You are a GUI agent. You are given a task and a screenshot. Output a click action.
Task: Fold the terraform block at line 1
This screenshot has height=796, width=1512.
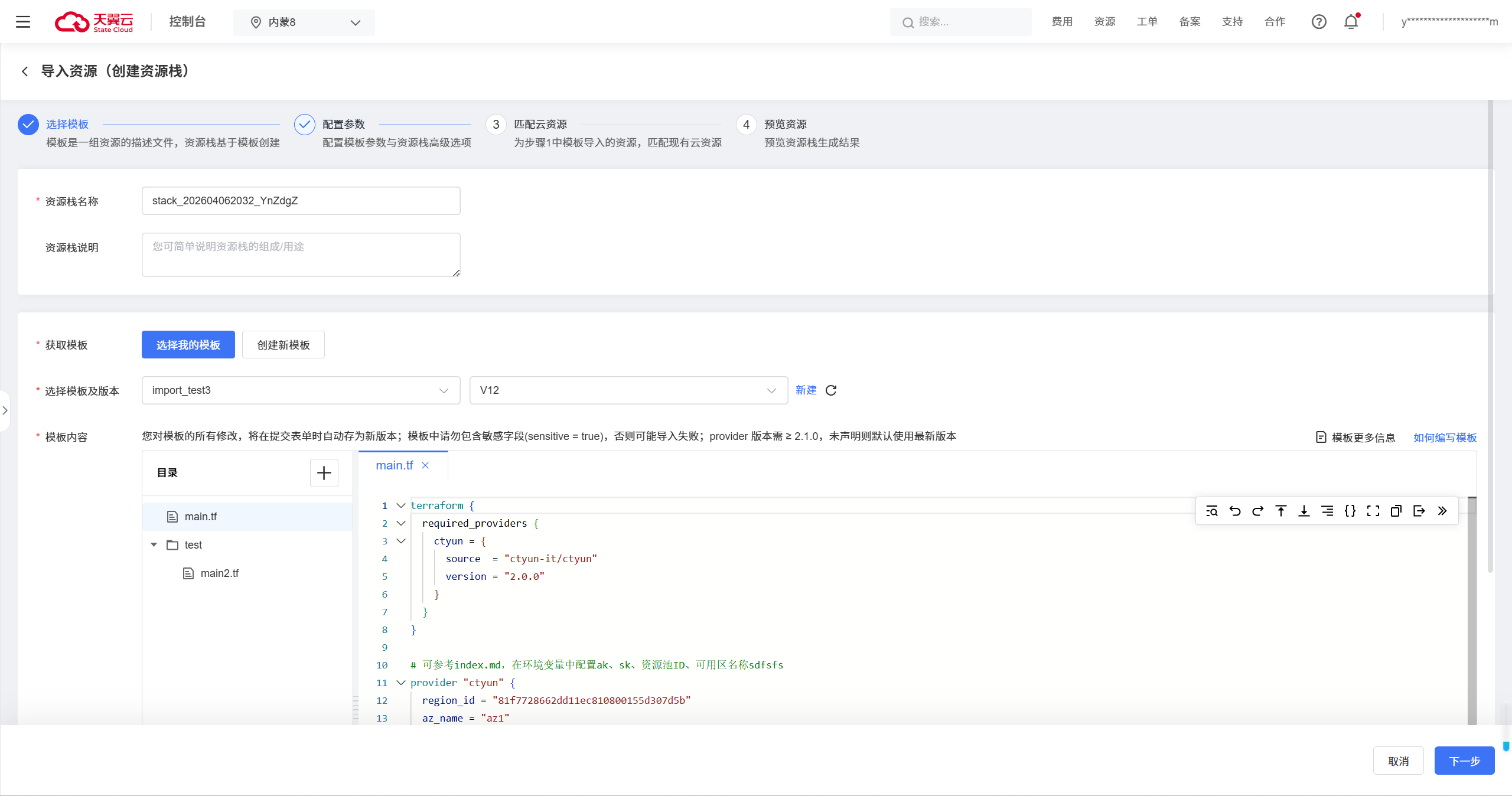click(401, 505)
